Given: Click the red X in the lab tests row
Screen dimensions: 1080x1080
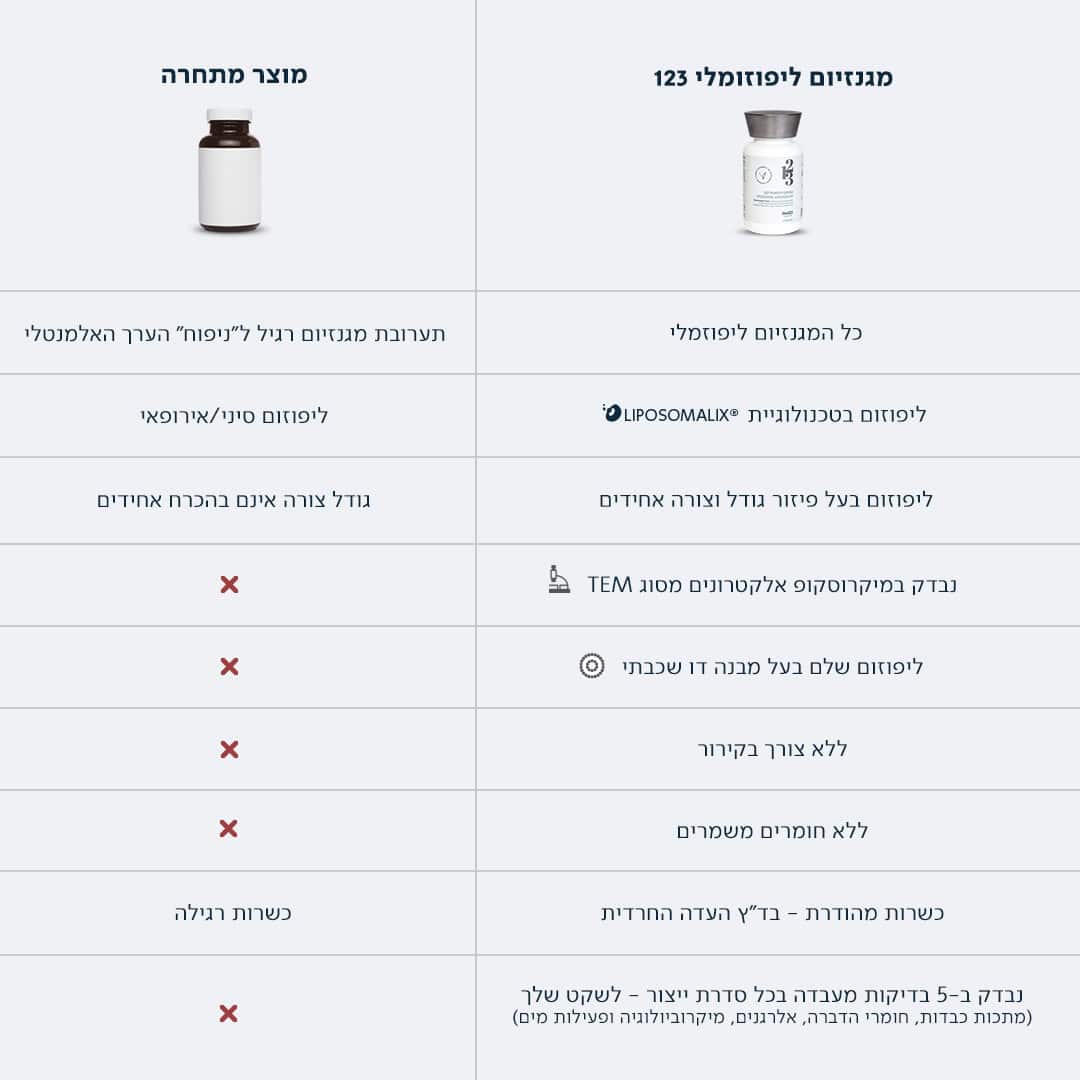Looking at the screenshot, I should [229, 1014].
